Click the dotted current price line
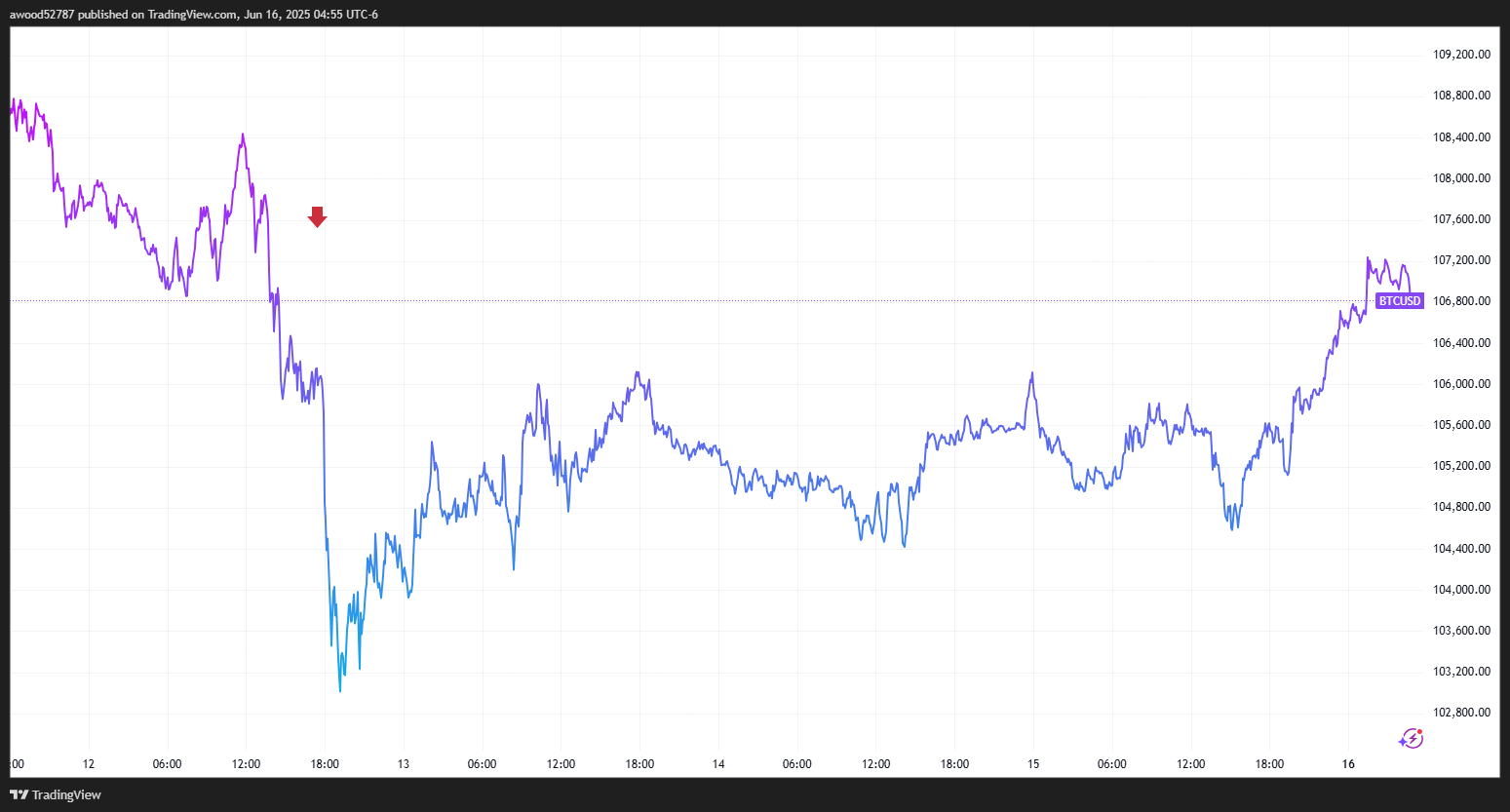 pos(780,301)
